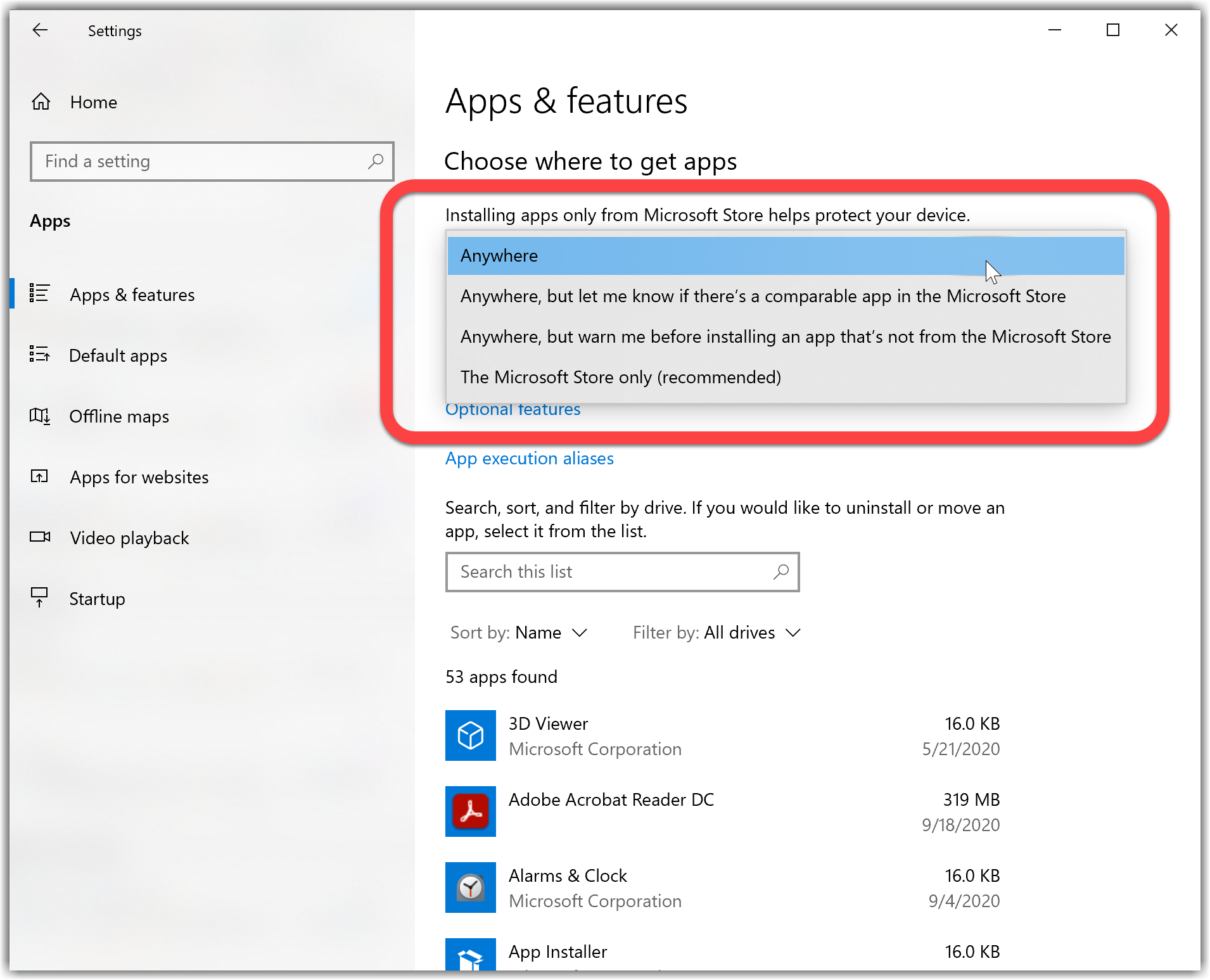The width and height of the screenshot is (1210, 980).
Task: Select Adobe Acrobat Reader DC icon
Action: [470, 811]
